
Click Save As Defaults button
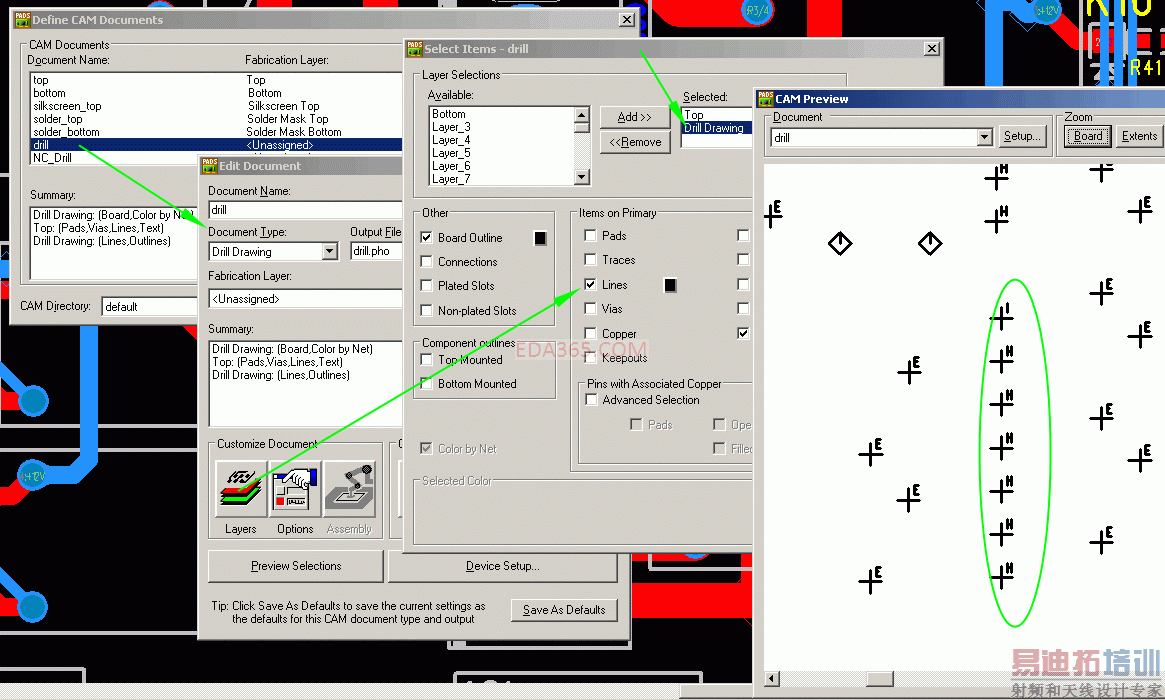pyautogui.click(x=564, y=610)
